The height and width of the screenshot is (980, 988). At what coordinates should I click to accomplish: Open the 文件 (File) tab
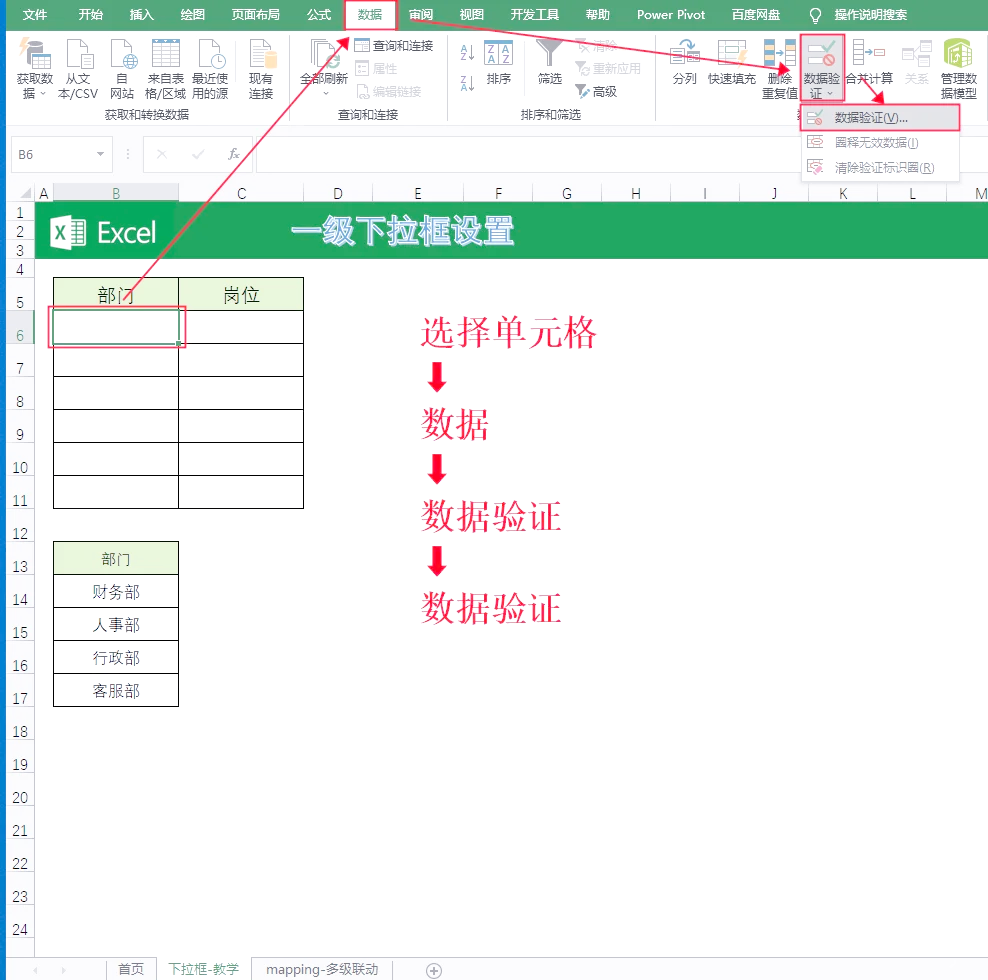click(x=35, y=14)
